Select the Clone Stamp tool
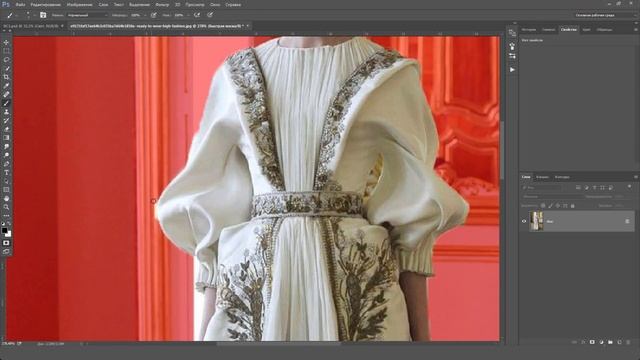640x360 pixels. tap(6, 112)
